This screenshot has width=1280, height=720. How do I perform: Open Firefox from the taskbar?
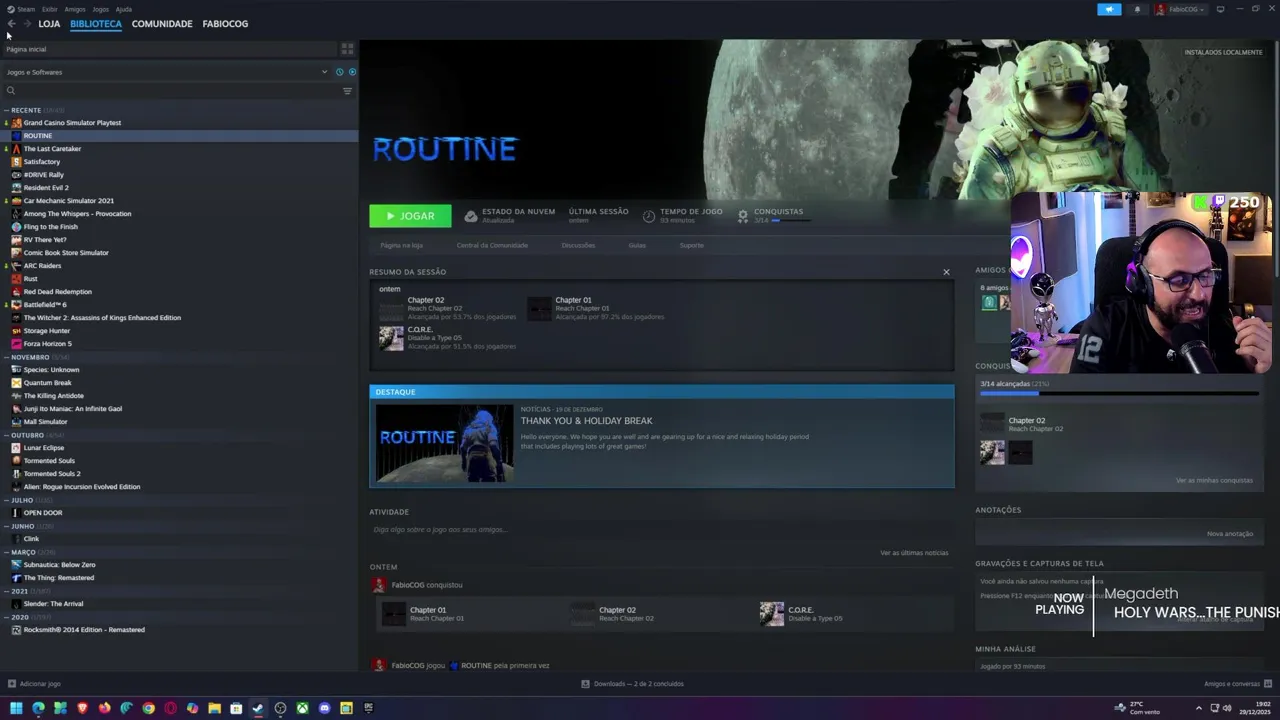(x=104, y=708)
